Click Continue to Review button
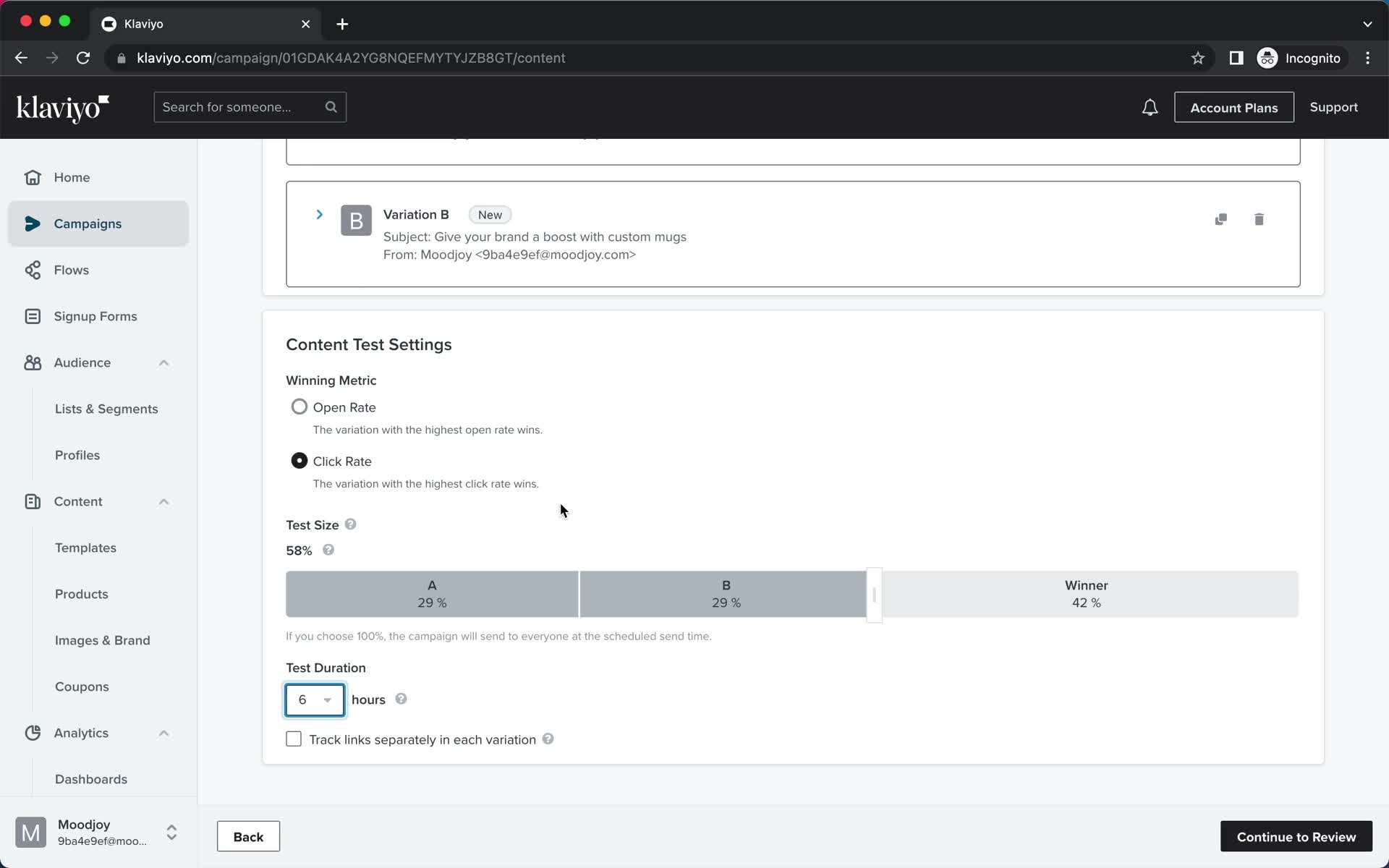The width and height of the screenshot is (1389, 868). click(x=1296, y=837)
